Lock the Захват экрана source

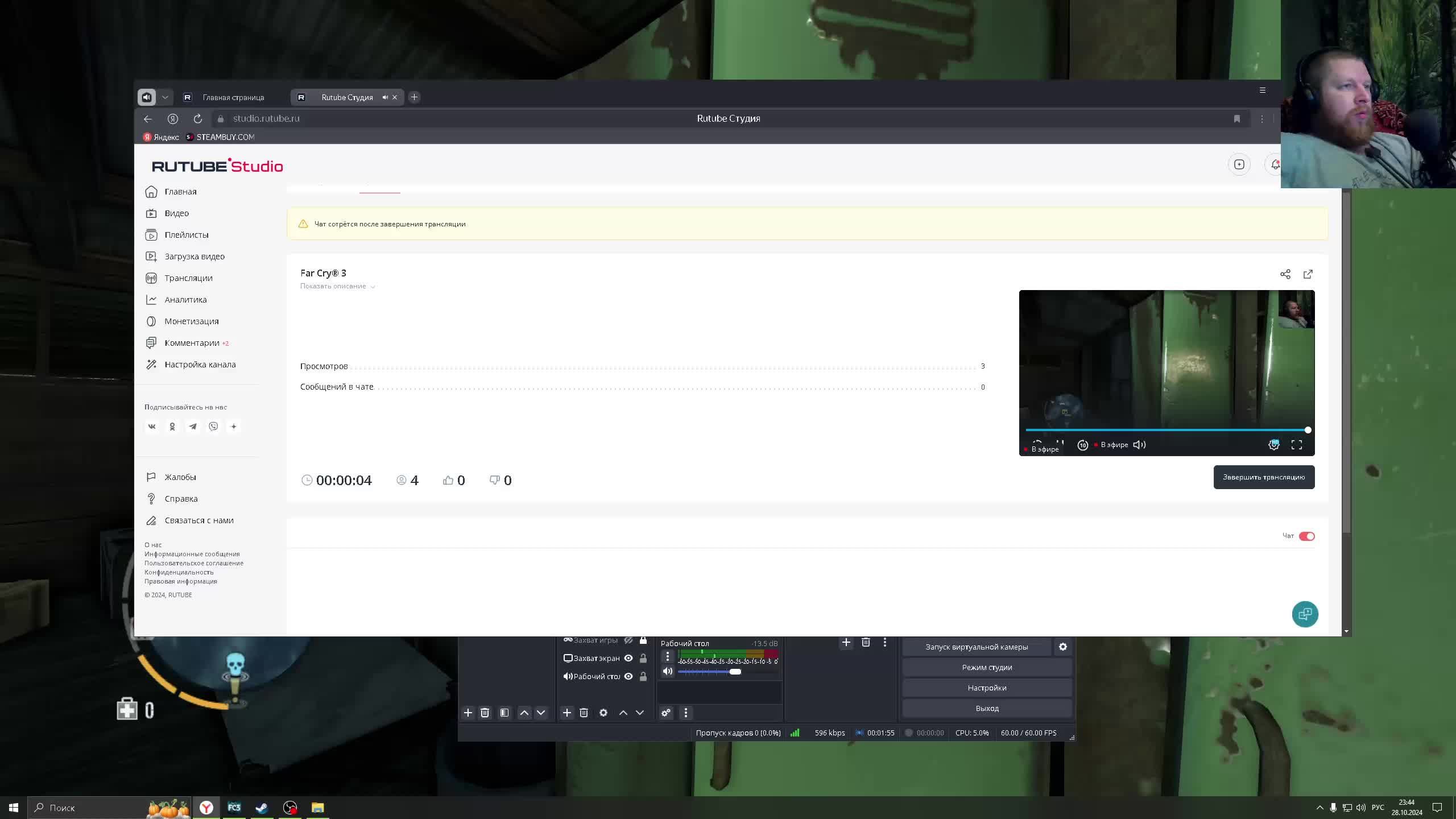pos(643,658)
